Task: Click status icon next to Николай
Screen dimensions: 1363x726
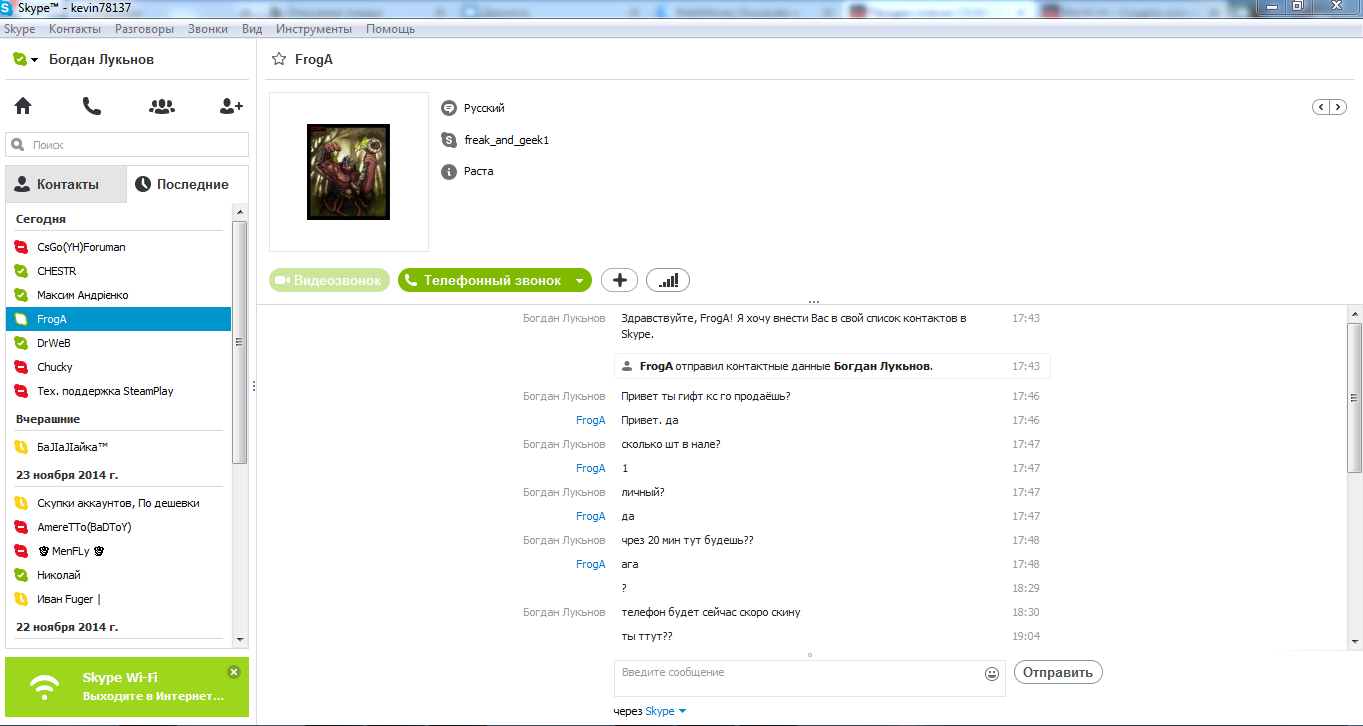Action: (21, 575)
